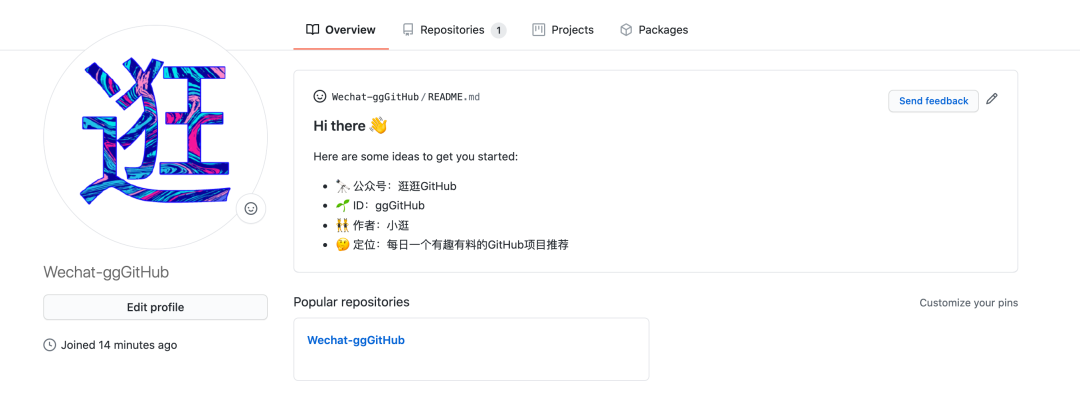Click the project board icon
Screen dimensions: 1080x401
(539, 30)
